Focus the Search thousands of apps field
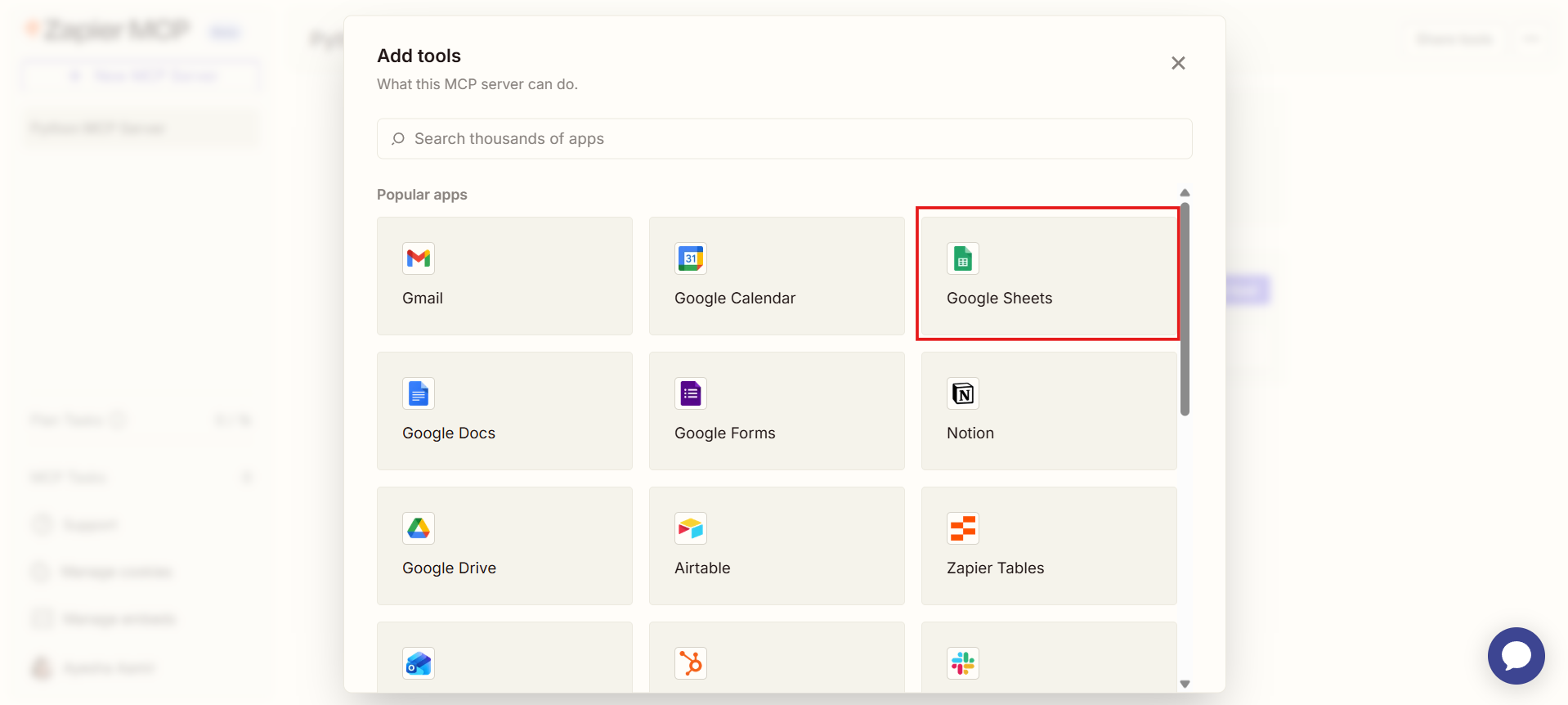 coord(785,139)
